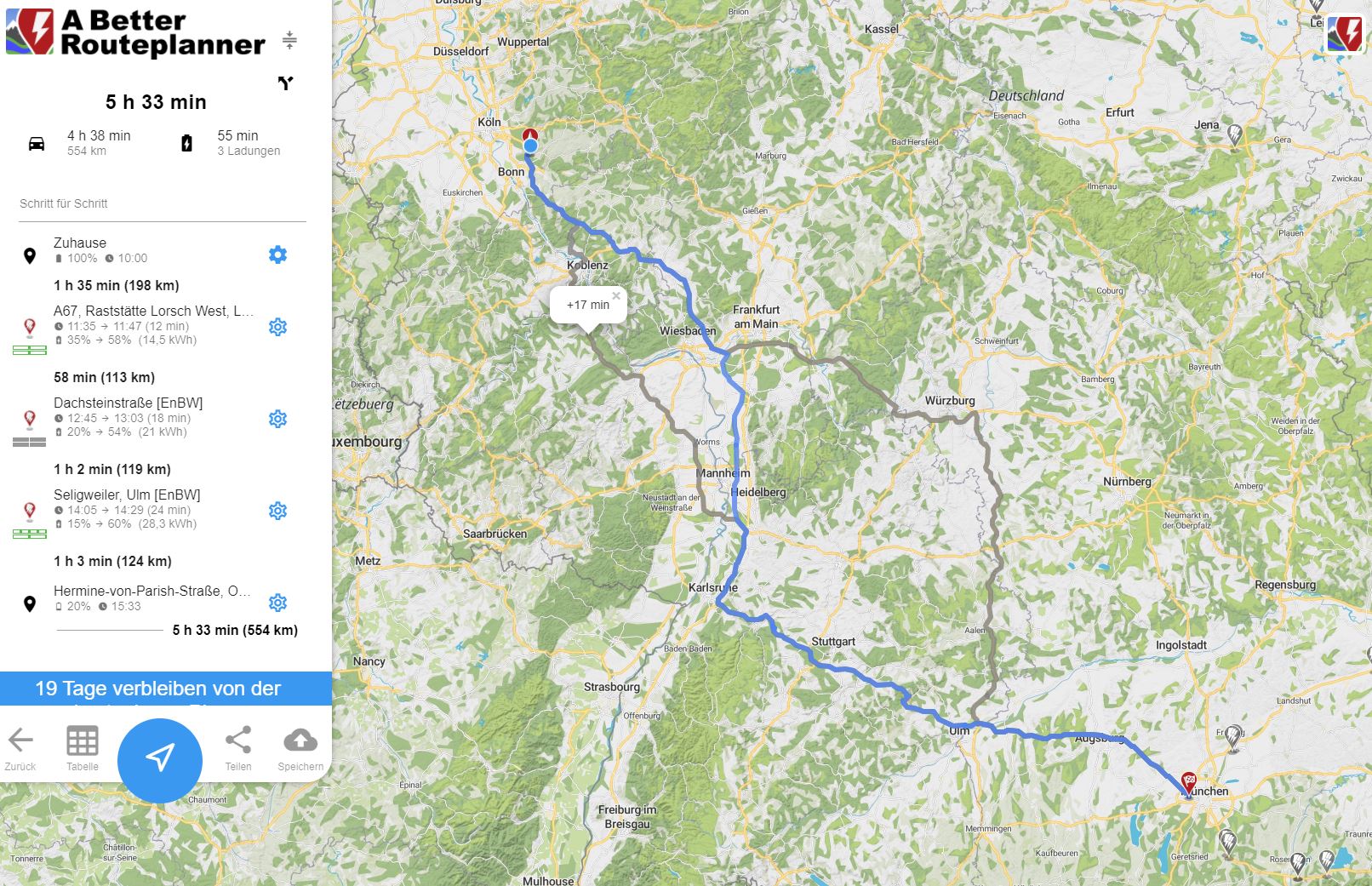Select the Dachsteinstraße [EnBW] charging stop

129,403
